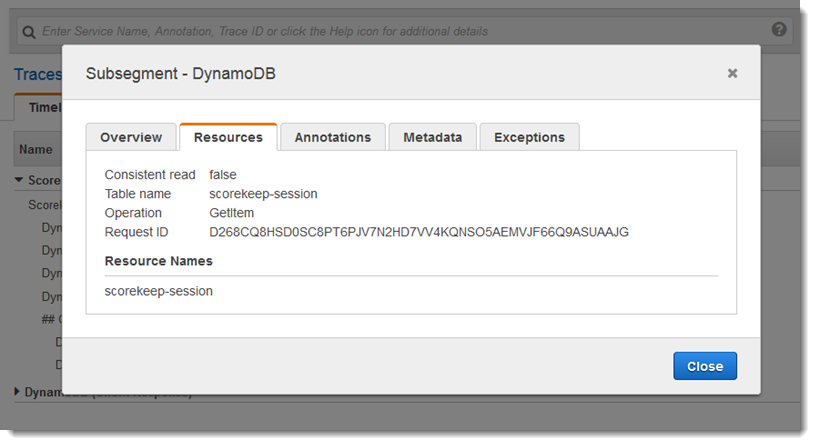
Task: Click the search magnifier icon
Action: pyautogui.click(x=29, y=31)
